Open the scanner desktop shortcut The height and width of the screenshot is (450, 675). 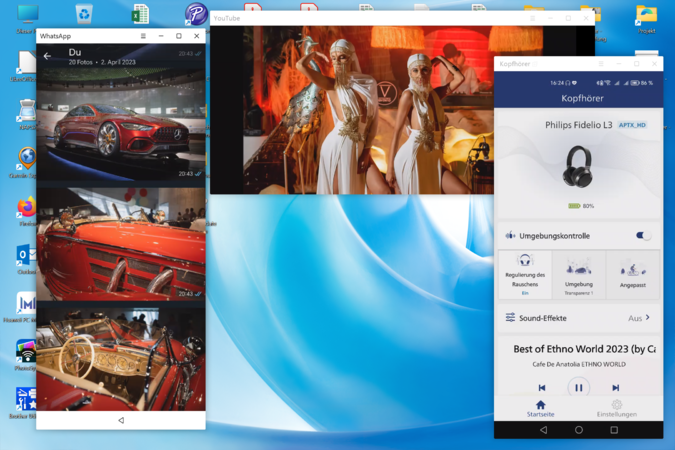point(27,110)
